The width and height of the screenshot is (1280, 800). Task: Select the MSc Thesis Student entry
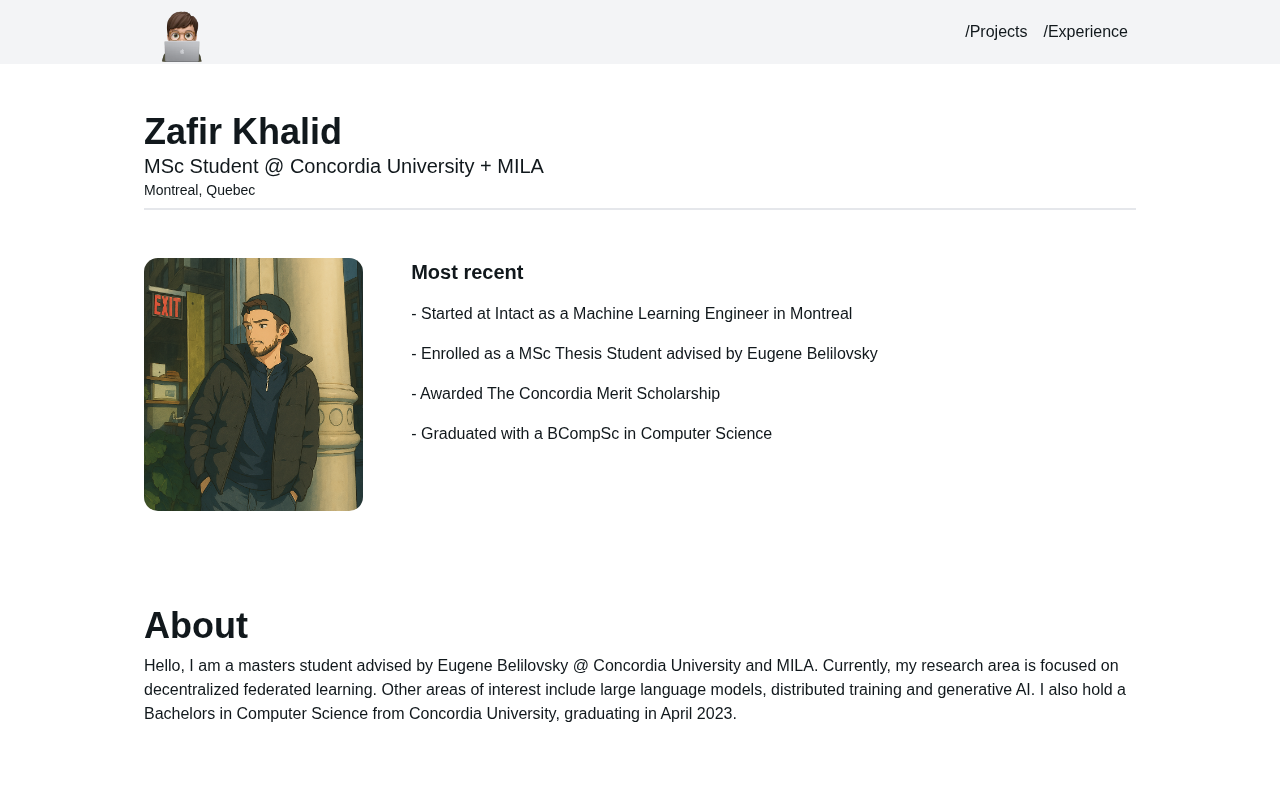coord(644,354)
